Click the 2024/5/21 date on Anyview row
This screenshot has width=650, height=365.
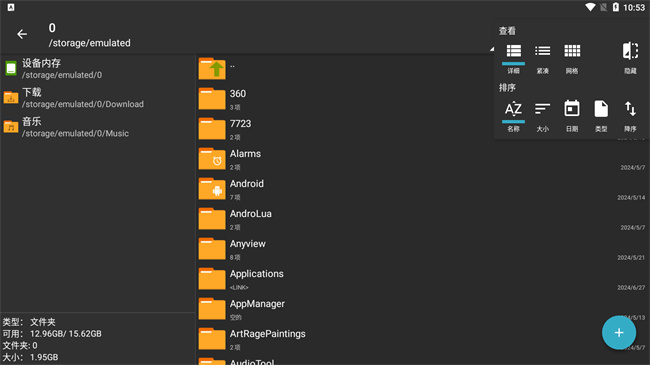(631, 258)
